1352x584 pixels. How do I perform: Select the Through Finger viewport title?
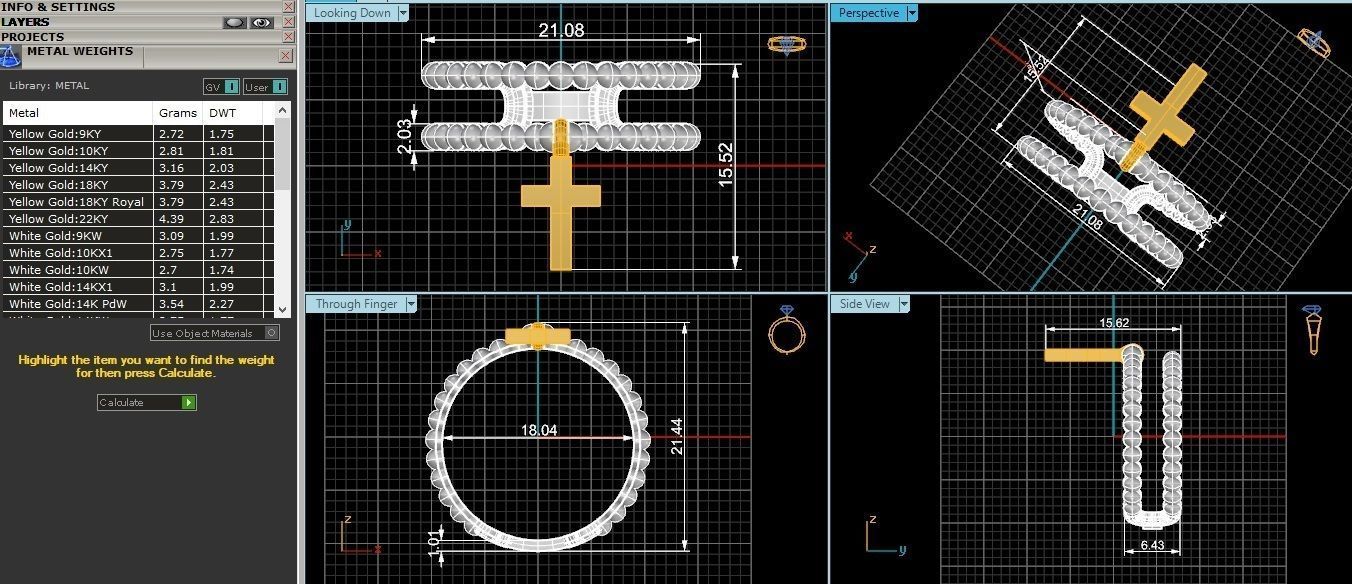tap(356, 303)
